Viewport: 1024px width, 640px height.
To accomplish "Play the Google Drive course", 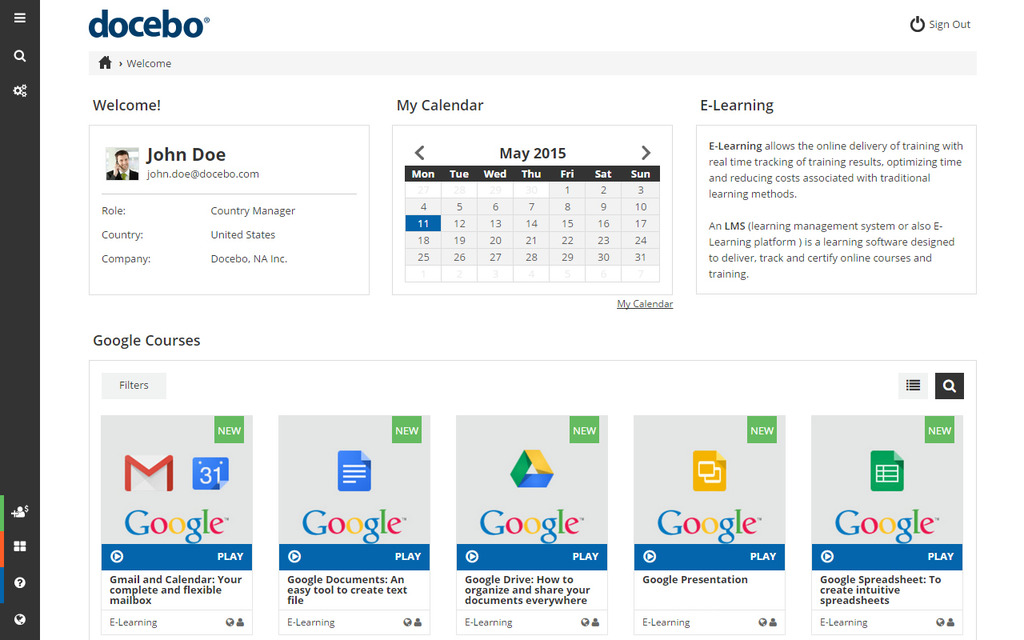I will point(532,556).
